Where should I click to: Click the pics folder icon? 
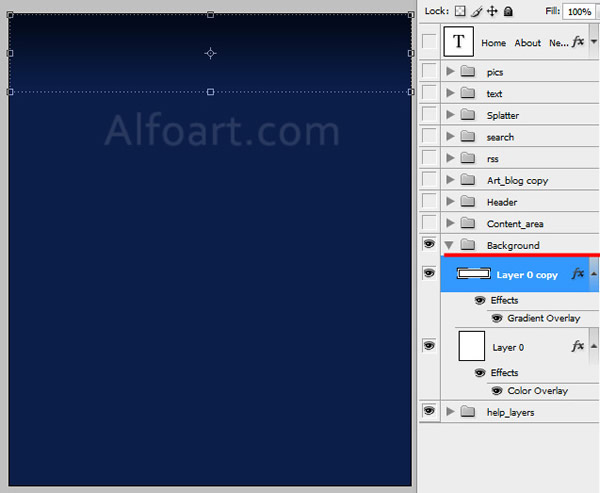point(468,71)
